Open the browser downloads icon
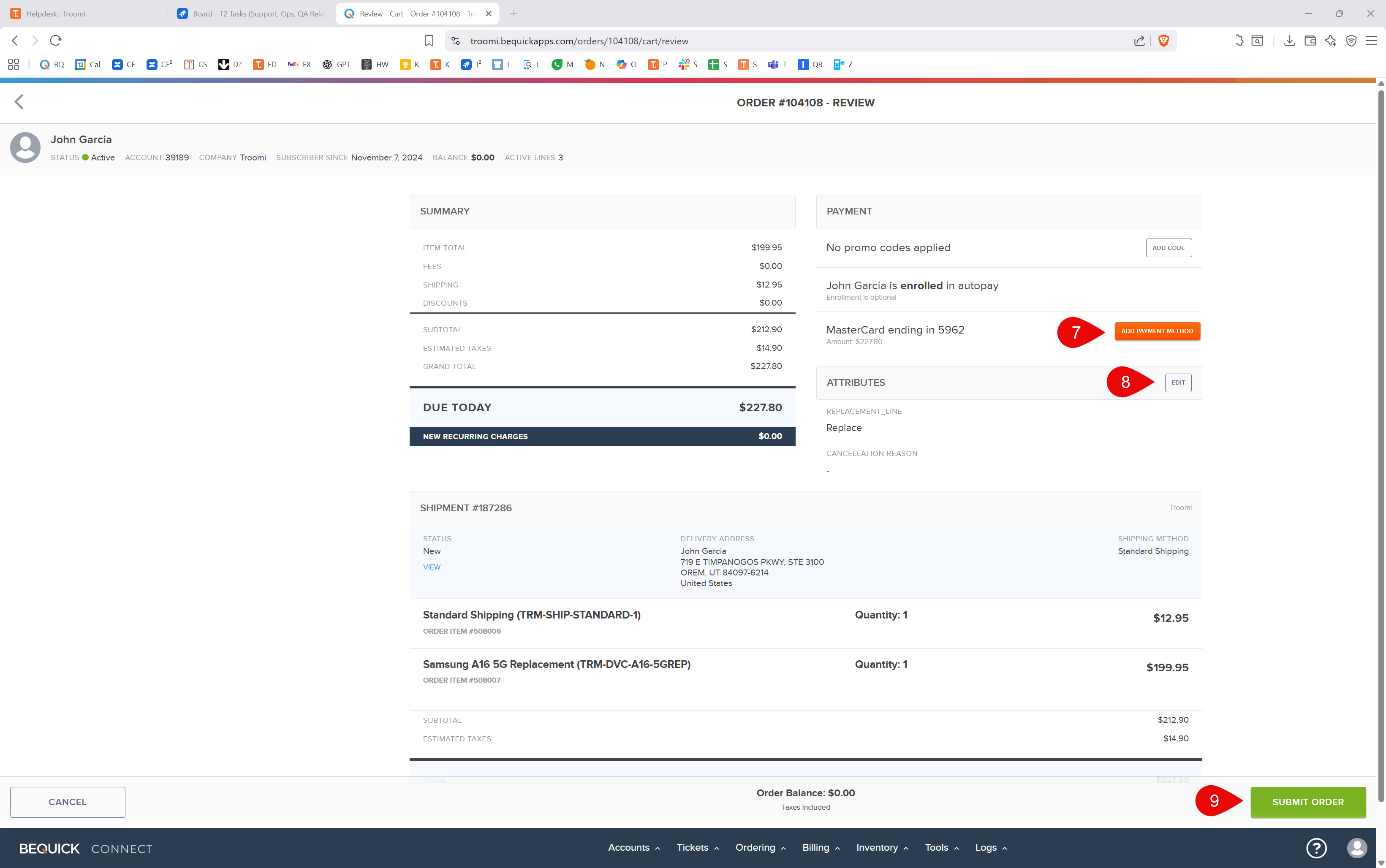The width and height of the screenshot is (1386, 868). pos(1289,41)
